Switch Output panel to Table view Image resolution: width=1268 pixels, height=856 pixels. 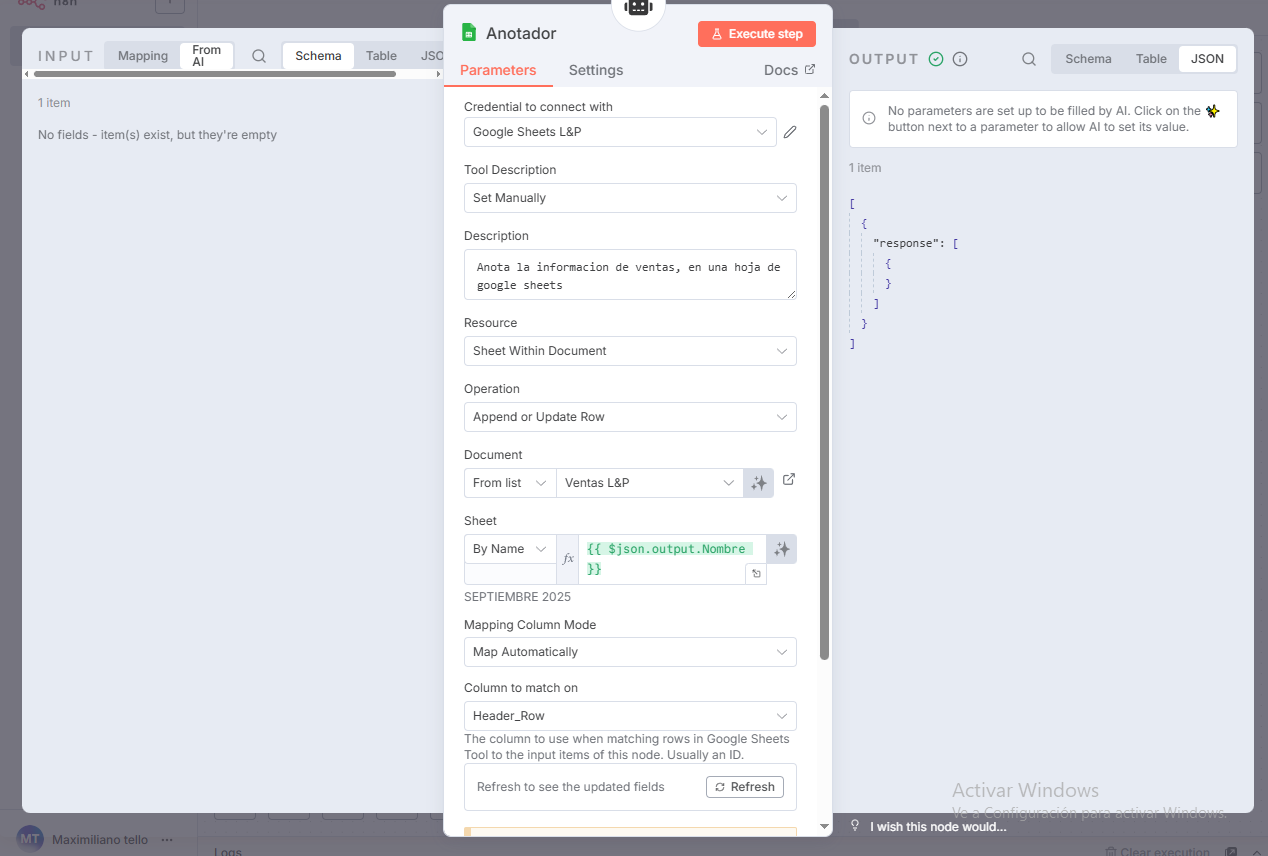coord(1151,59)
